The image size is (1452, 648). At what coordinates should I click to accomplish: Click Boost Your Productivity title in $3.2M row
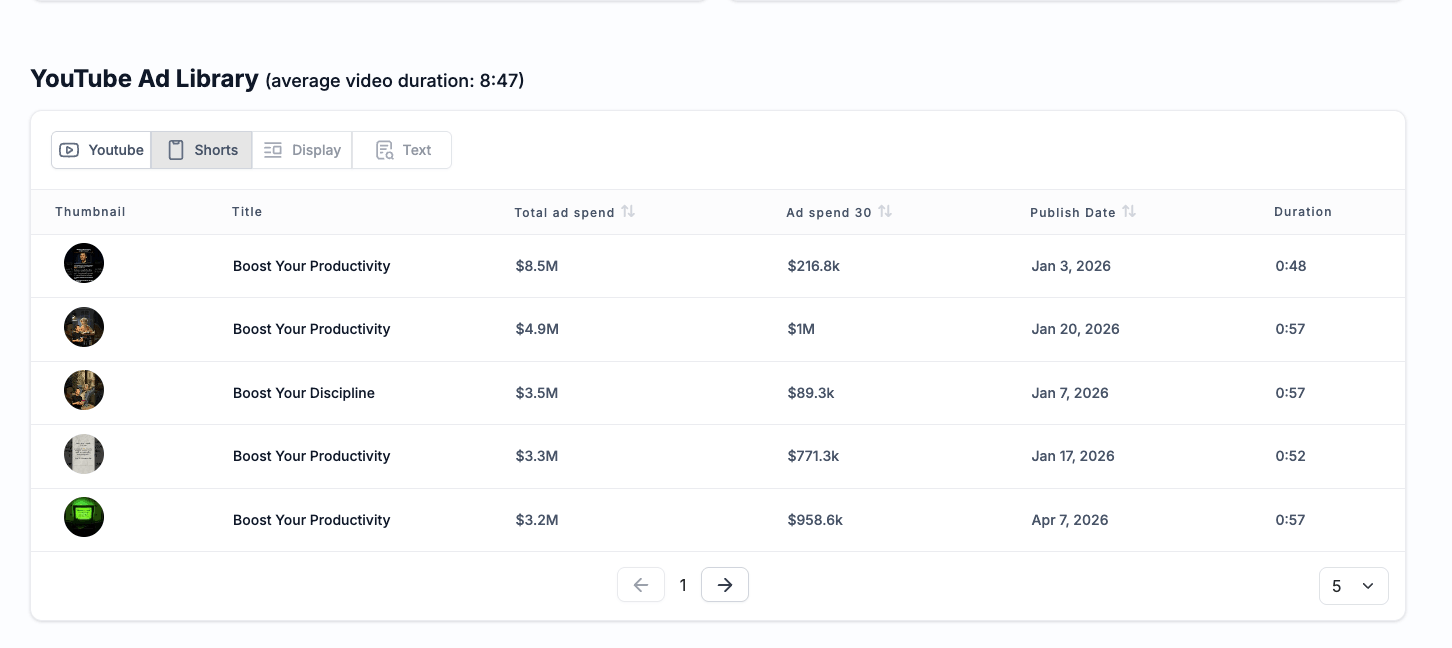[312, 520]
